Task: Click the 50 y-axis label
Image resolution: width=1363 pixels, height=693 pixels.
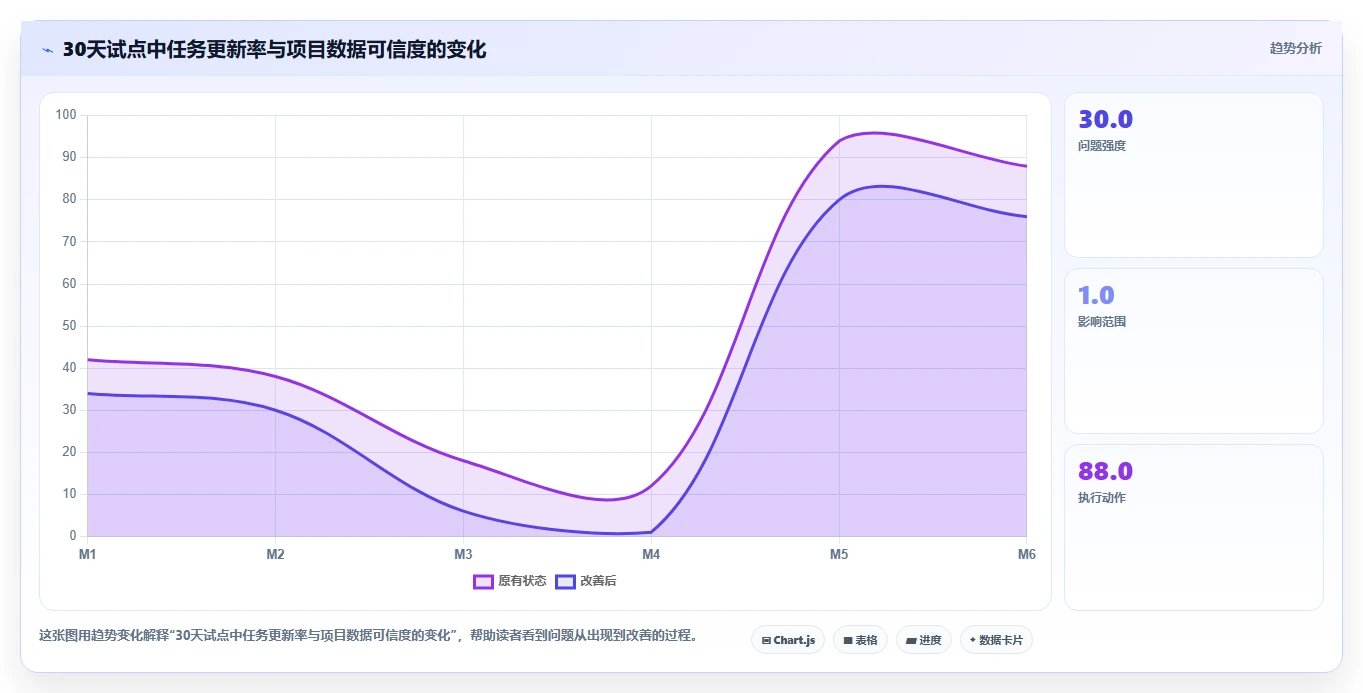Action: click(69, 326)
